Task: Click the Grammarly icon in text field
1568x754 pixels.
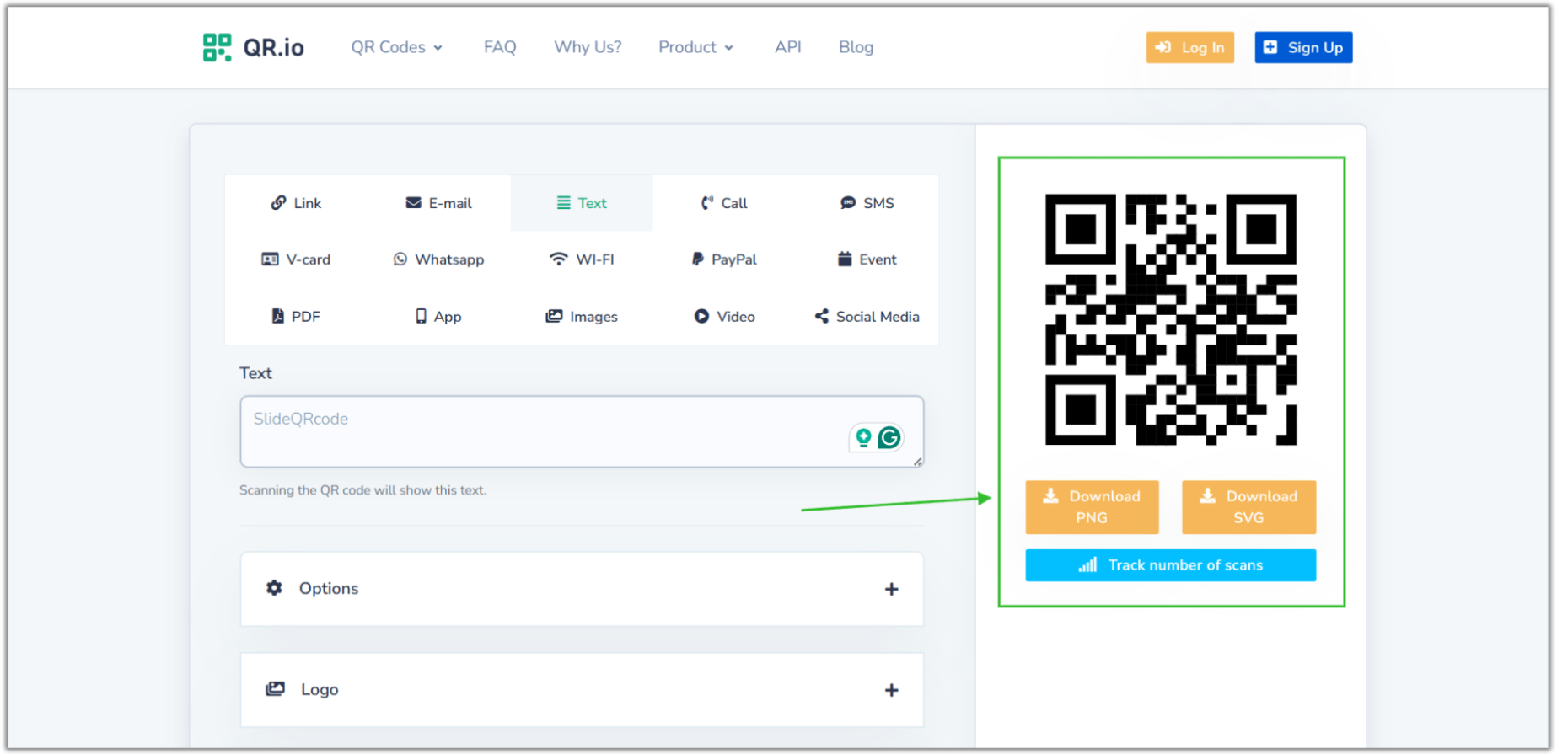Action: [889, 437]
